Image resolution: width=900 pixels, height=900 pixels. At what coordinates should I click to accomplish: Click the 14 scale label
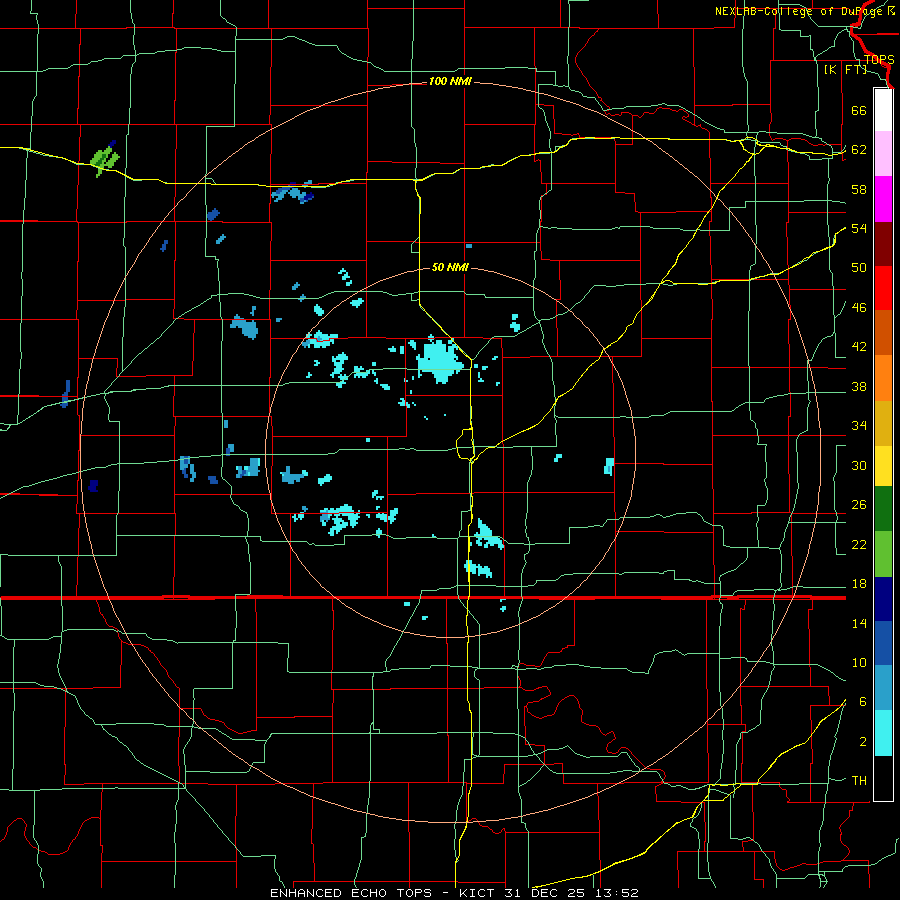pyautogui.click(x=859, y=623)
